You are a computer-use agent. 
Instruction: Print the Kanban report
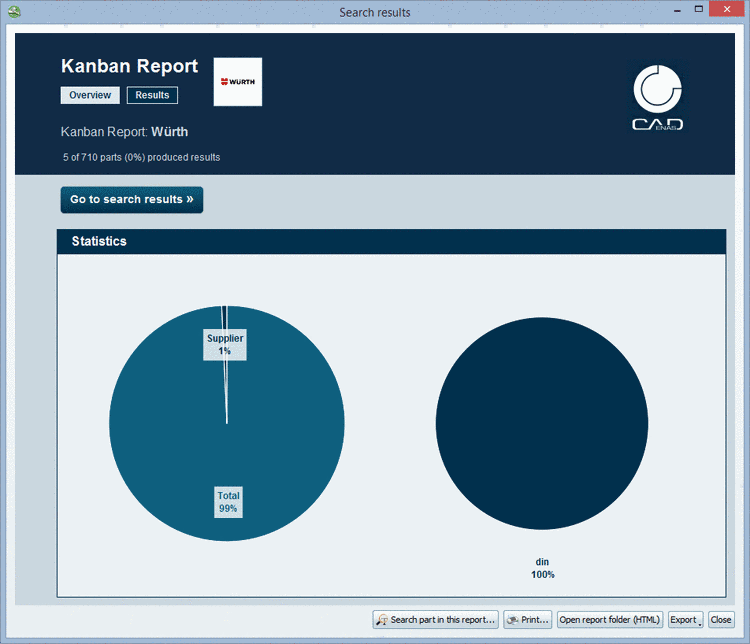tap(528, 620)
